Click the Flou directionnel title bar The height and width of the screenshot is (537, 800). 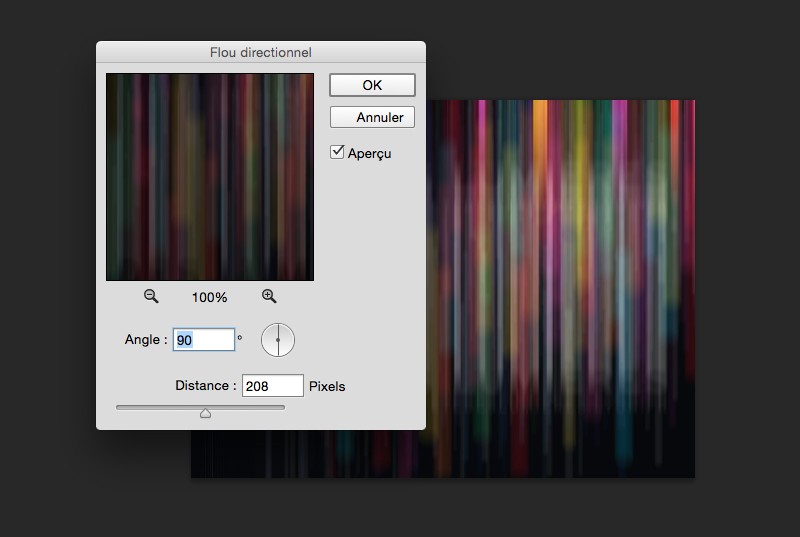(x=260, y=52)
